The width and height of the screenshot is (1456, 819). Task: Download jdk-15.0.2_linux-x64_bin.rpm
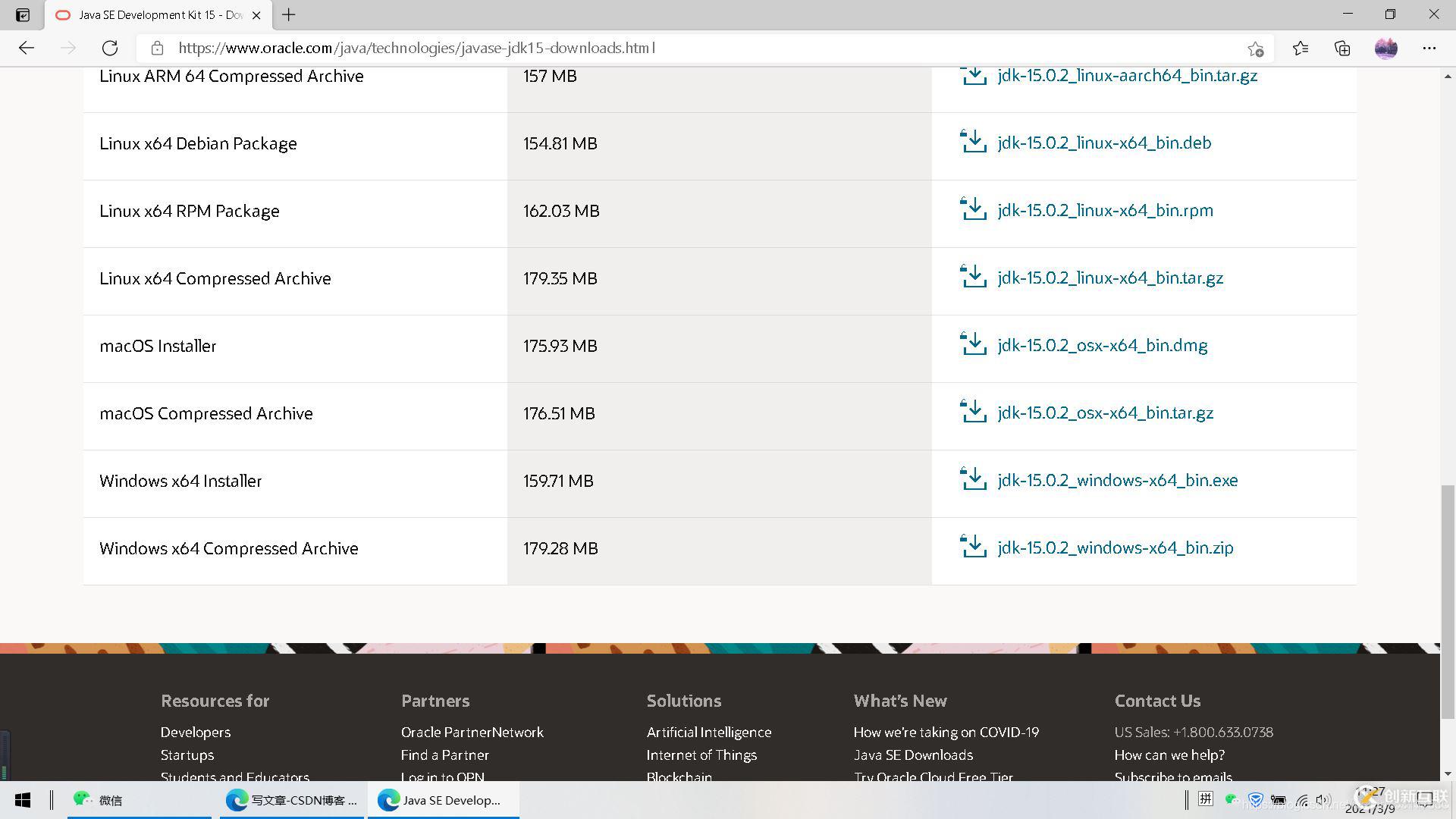tap(1105, 210)
